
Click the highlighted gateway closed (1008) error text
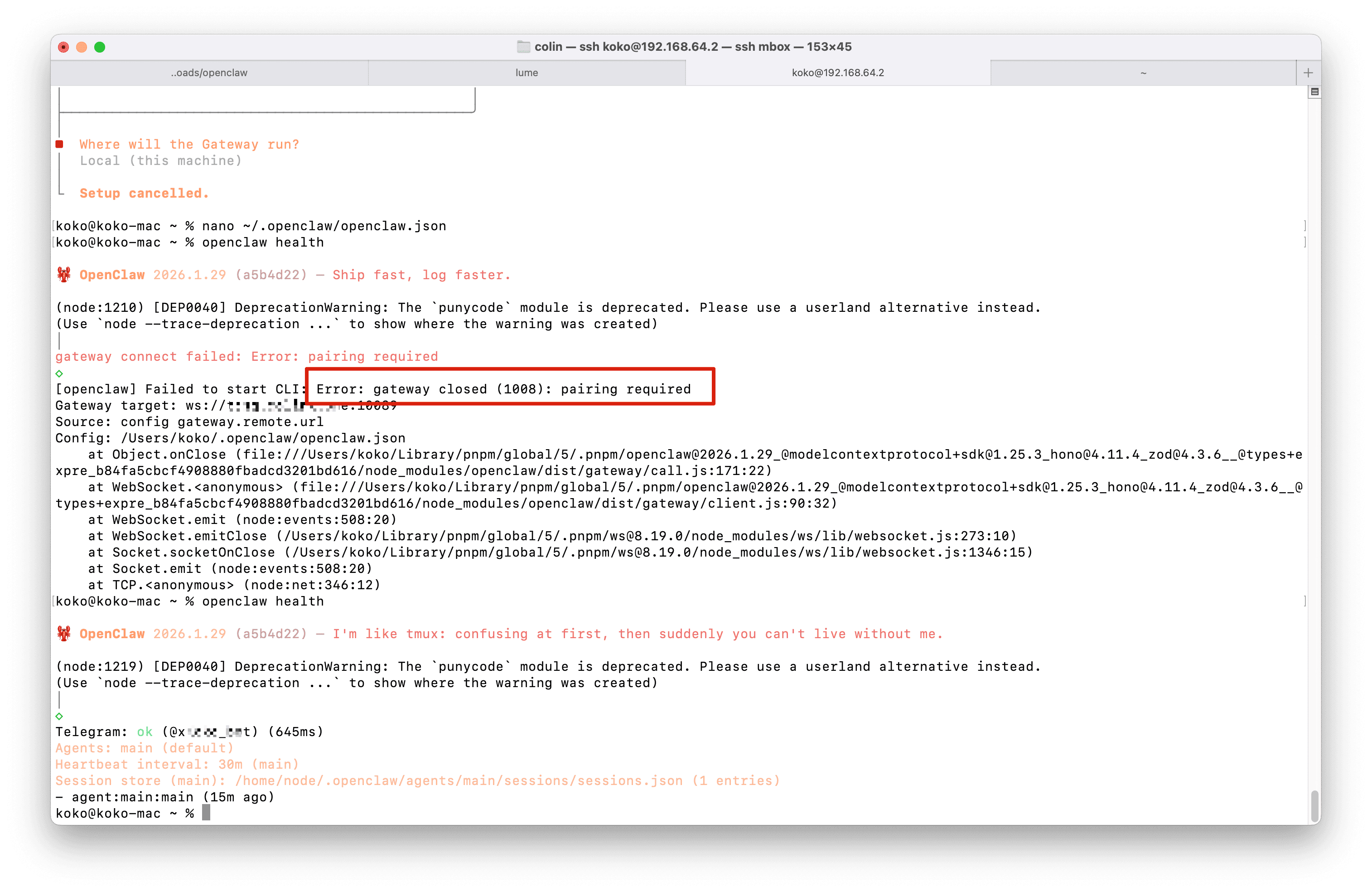[503, 389]
